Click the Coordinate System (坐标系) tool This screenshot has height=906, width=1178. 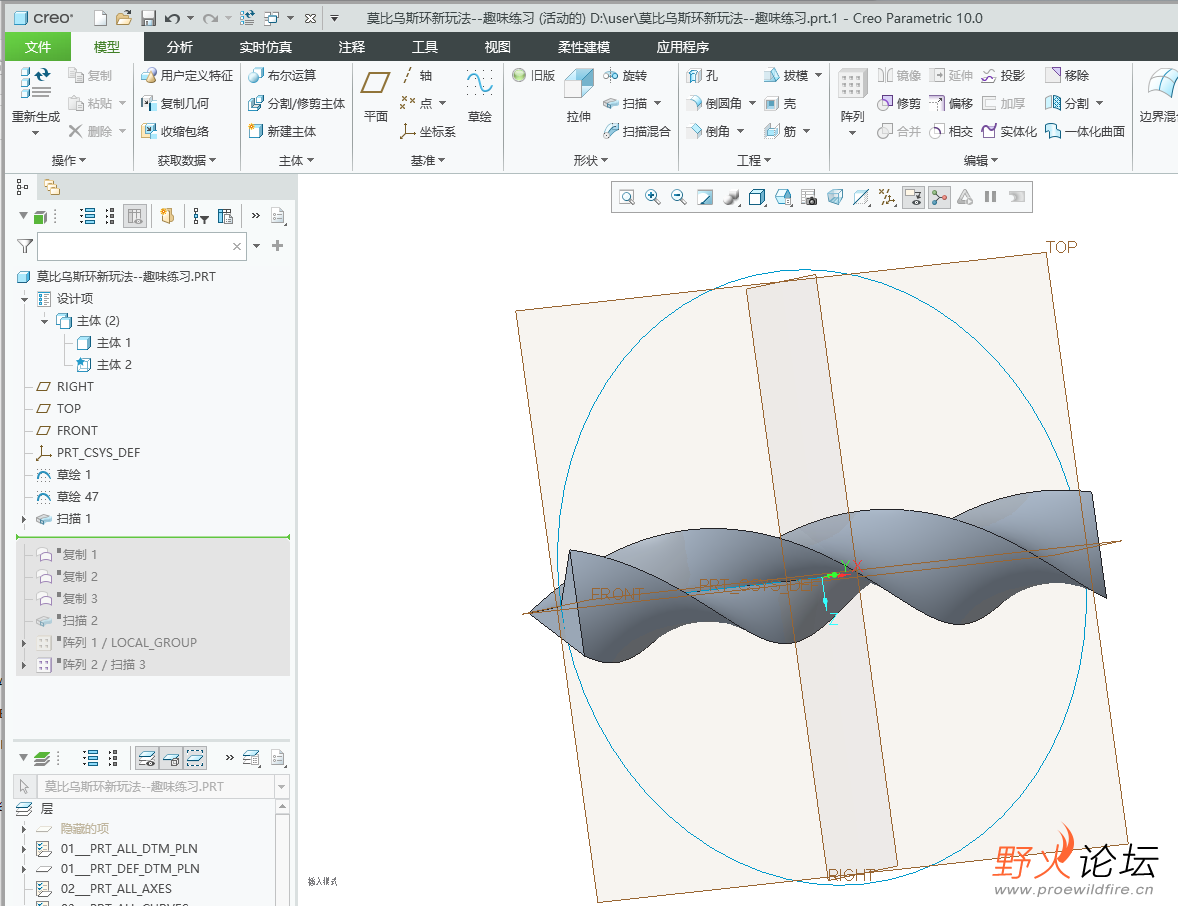tap(427, 131)
